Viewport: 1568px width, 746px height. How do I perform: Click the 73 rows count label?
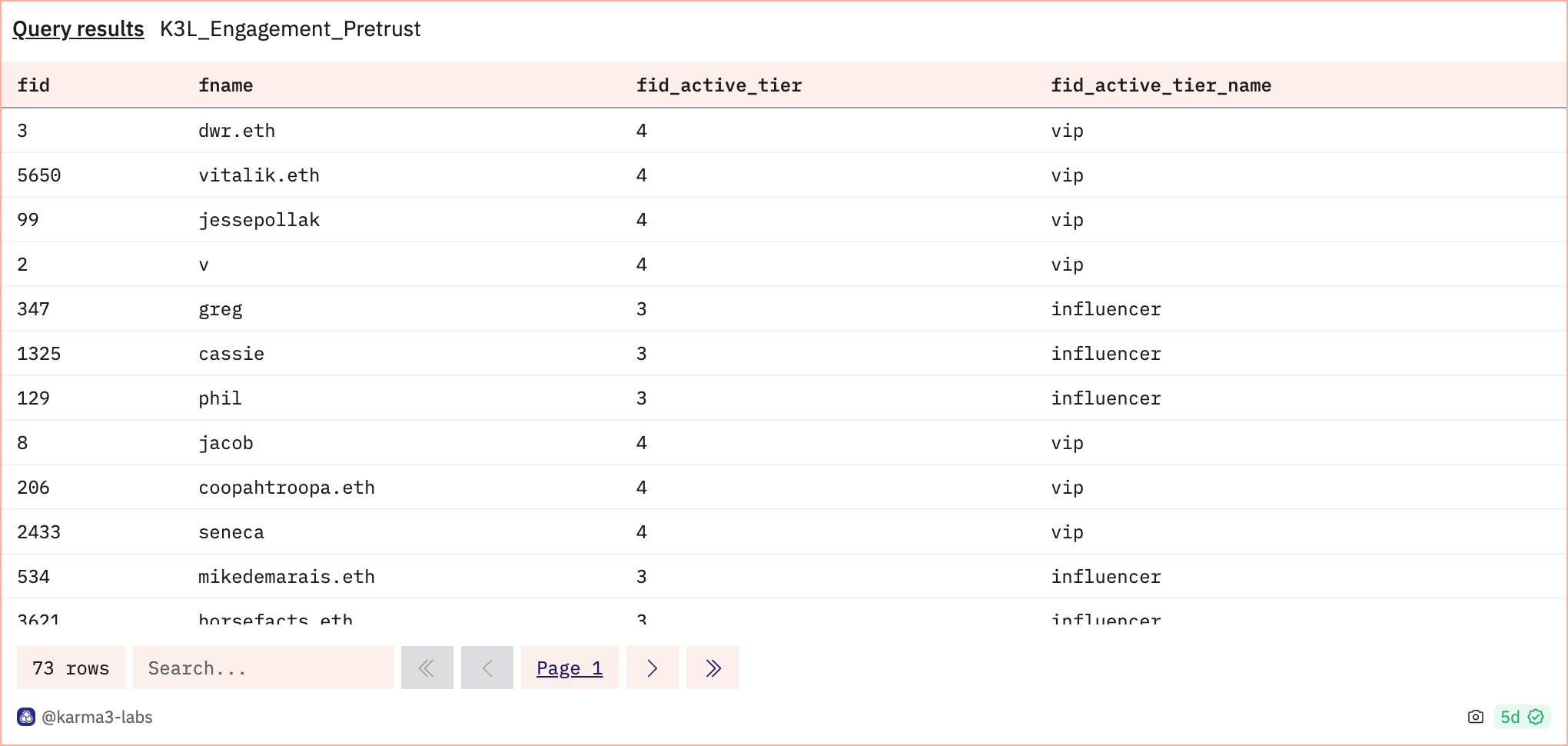click(x=71, y=668)
